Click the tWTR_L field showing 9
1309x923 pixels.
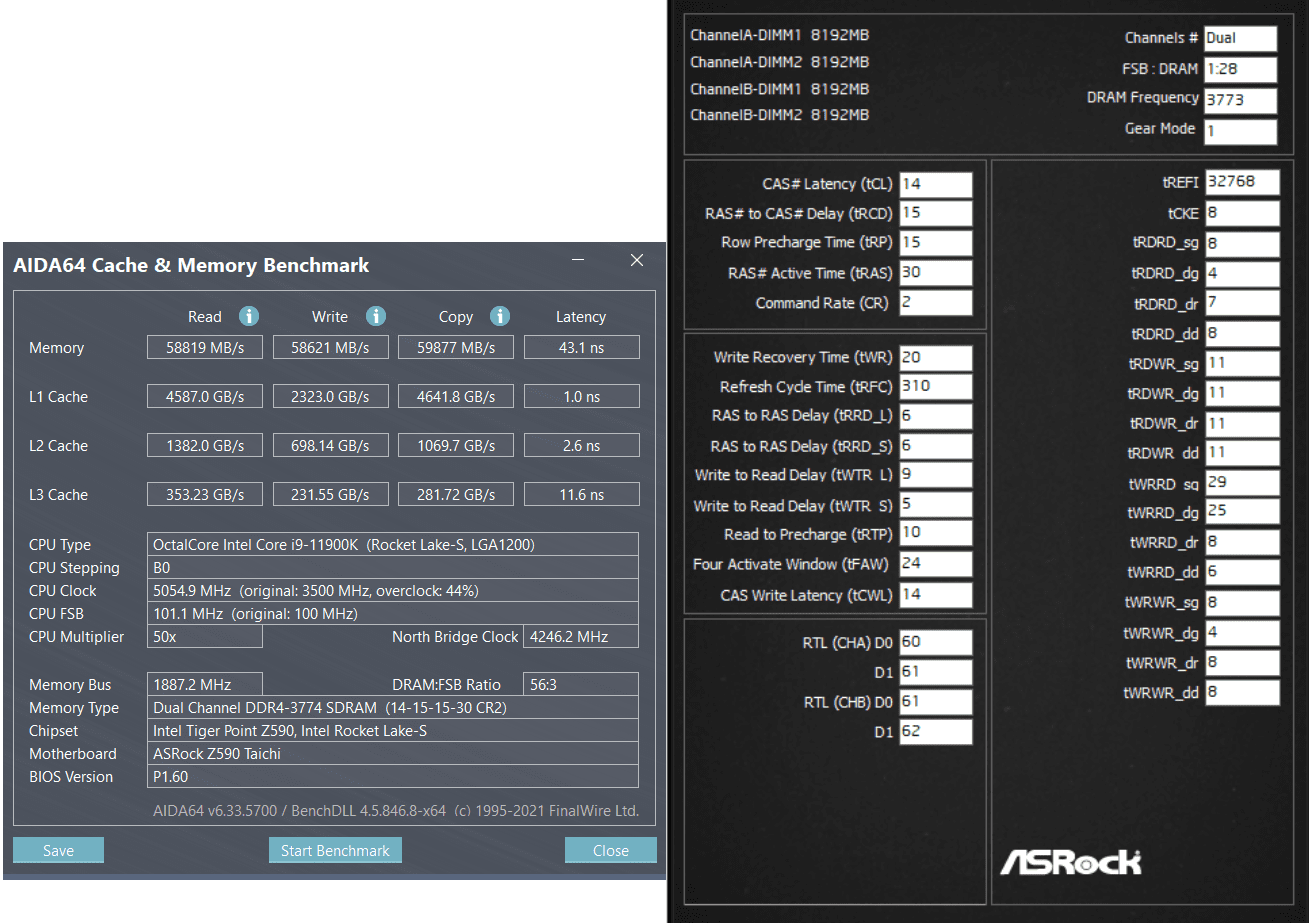(935, 475)
